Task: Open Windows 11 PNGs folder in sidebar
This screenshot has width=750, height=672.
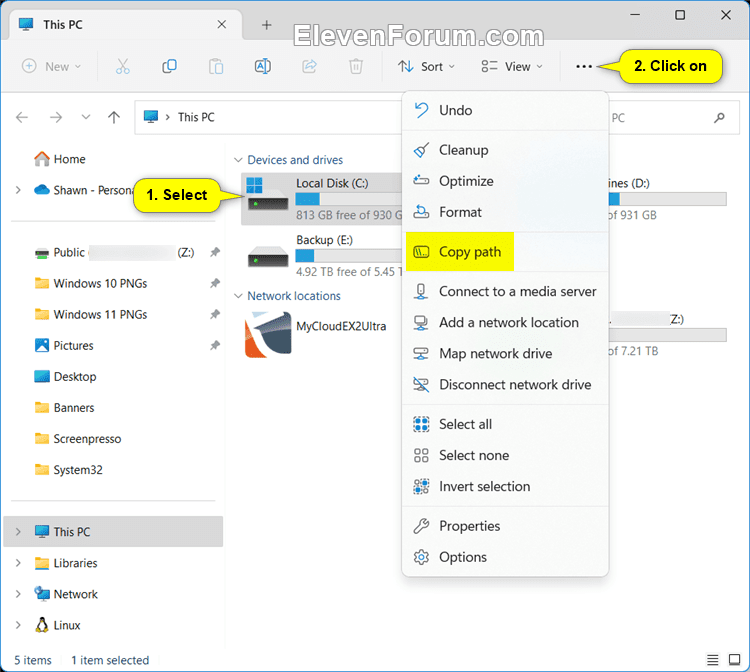Action: [91, 314]
